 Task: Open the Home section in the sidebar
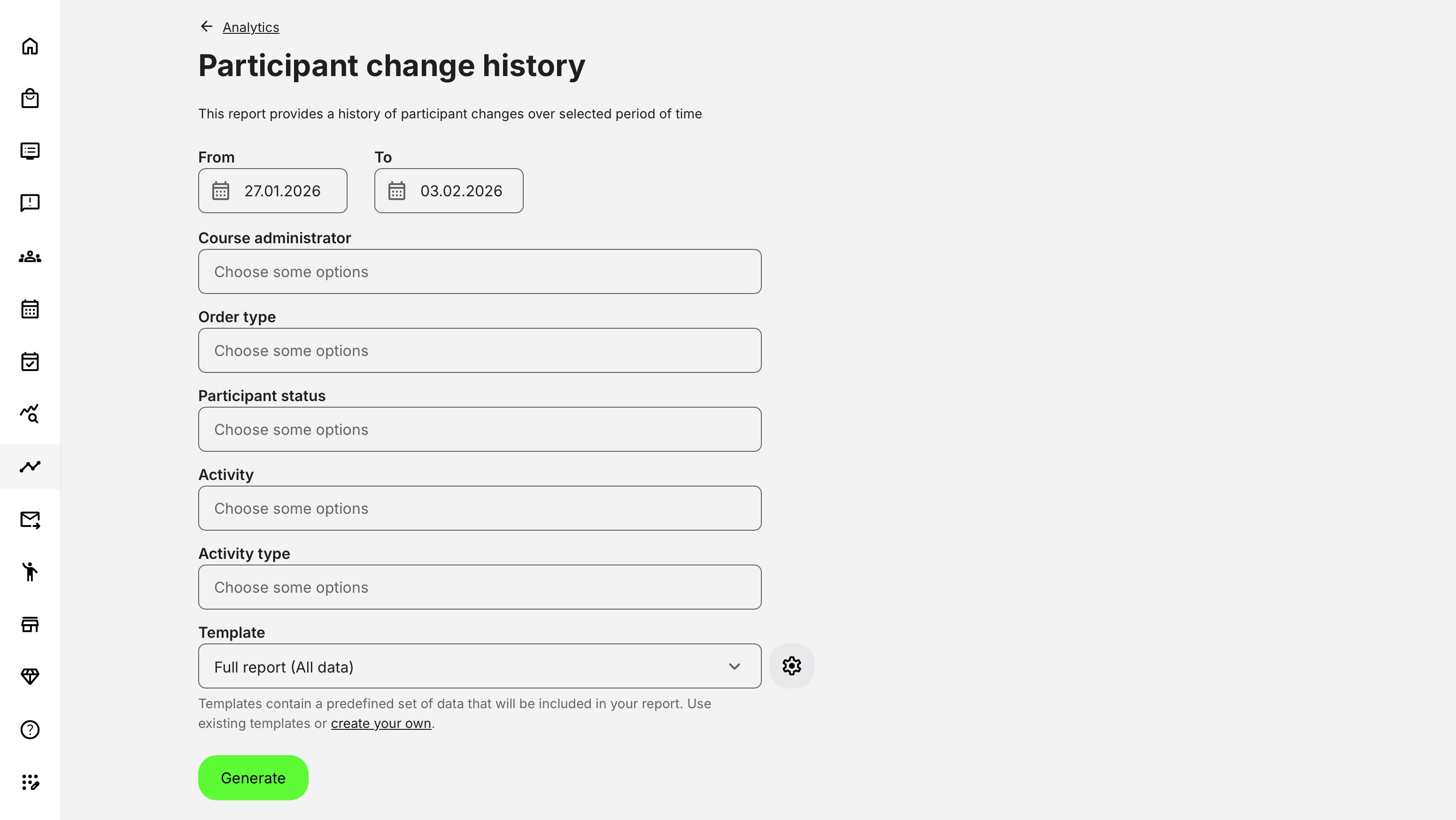pyautogui.click(x=30, y=46)
